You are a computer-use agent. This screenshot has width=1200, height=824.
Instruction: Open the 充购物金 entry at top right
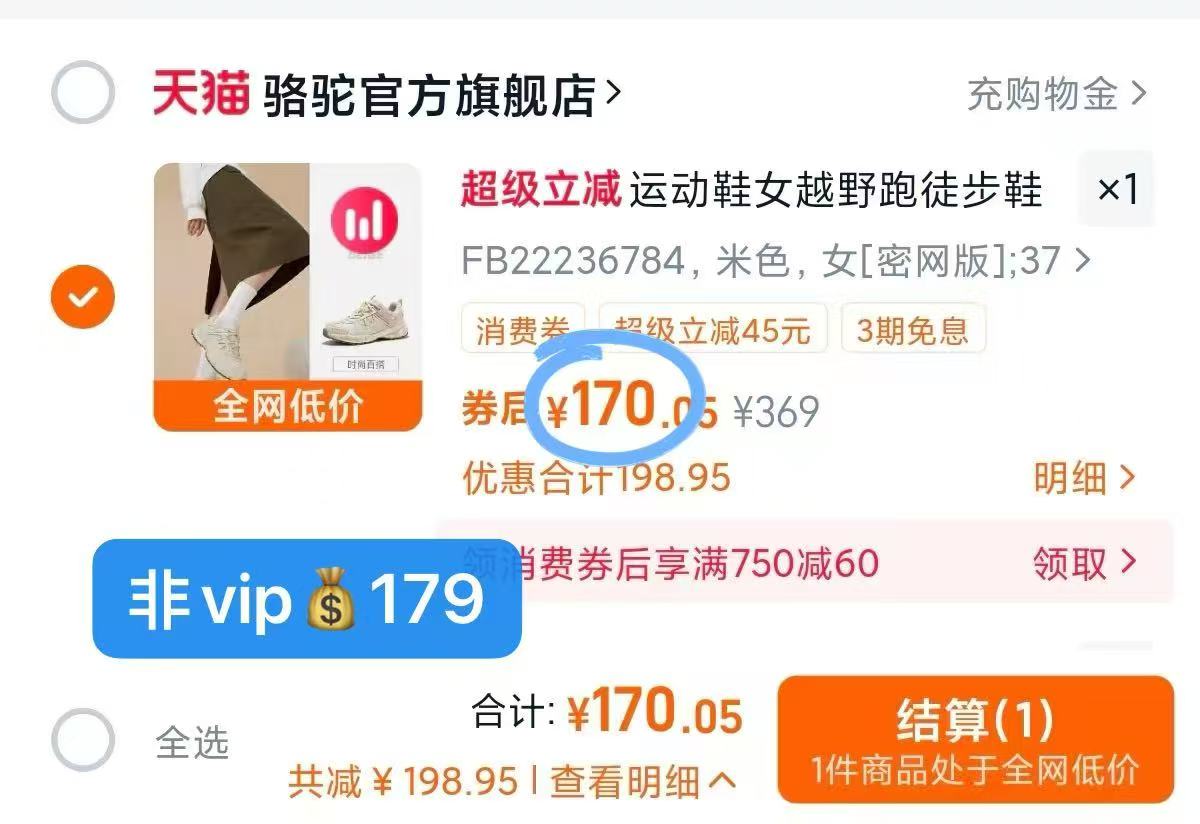click(1057, 94)
